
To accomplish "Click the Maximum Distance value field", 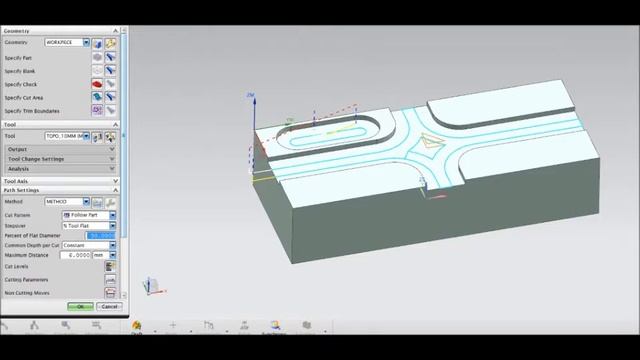I will click(x=76, y=255).
